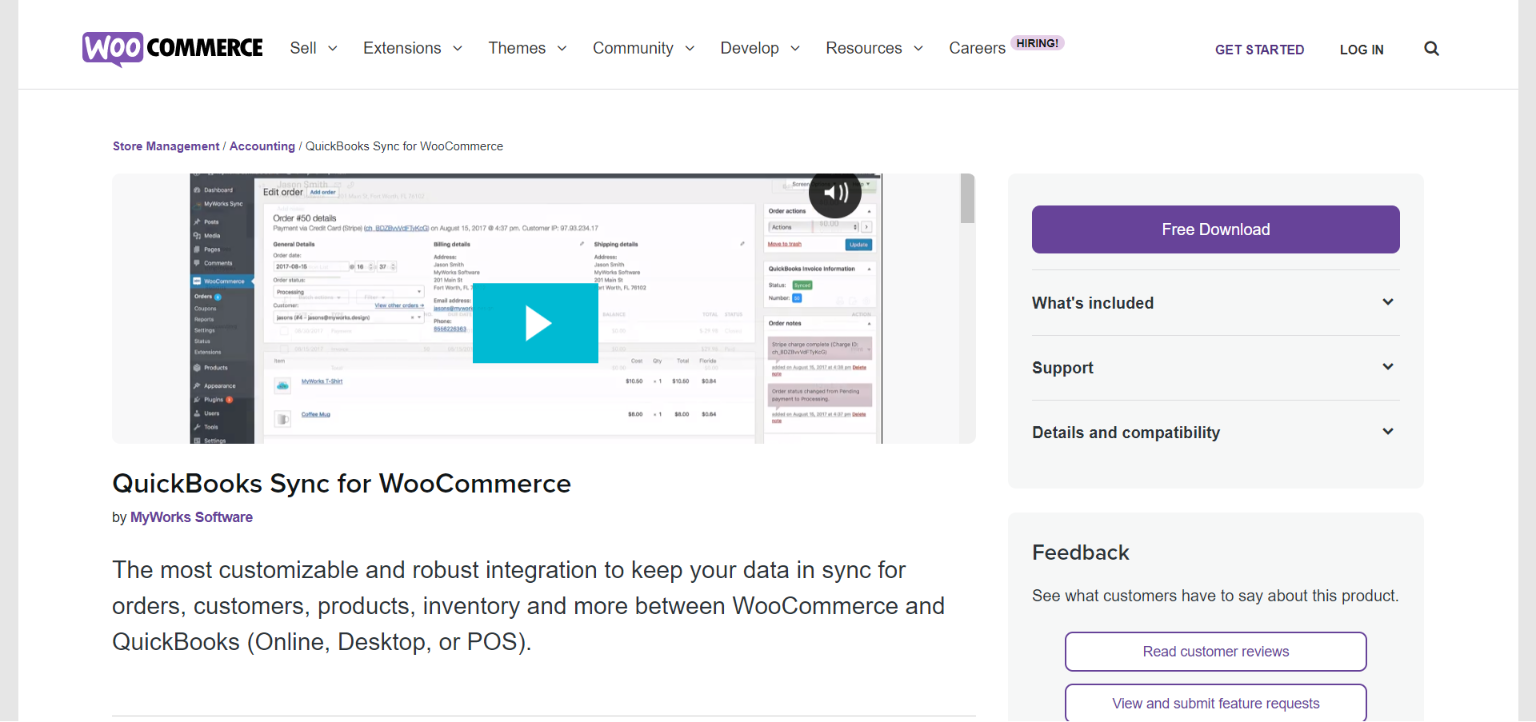Click LOG IN link
Image resolution: width=1536 pixels, height=722 pixels.
[x=1361, y=49]
